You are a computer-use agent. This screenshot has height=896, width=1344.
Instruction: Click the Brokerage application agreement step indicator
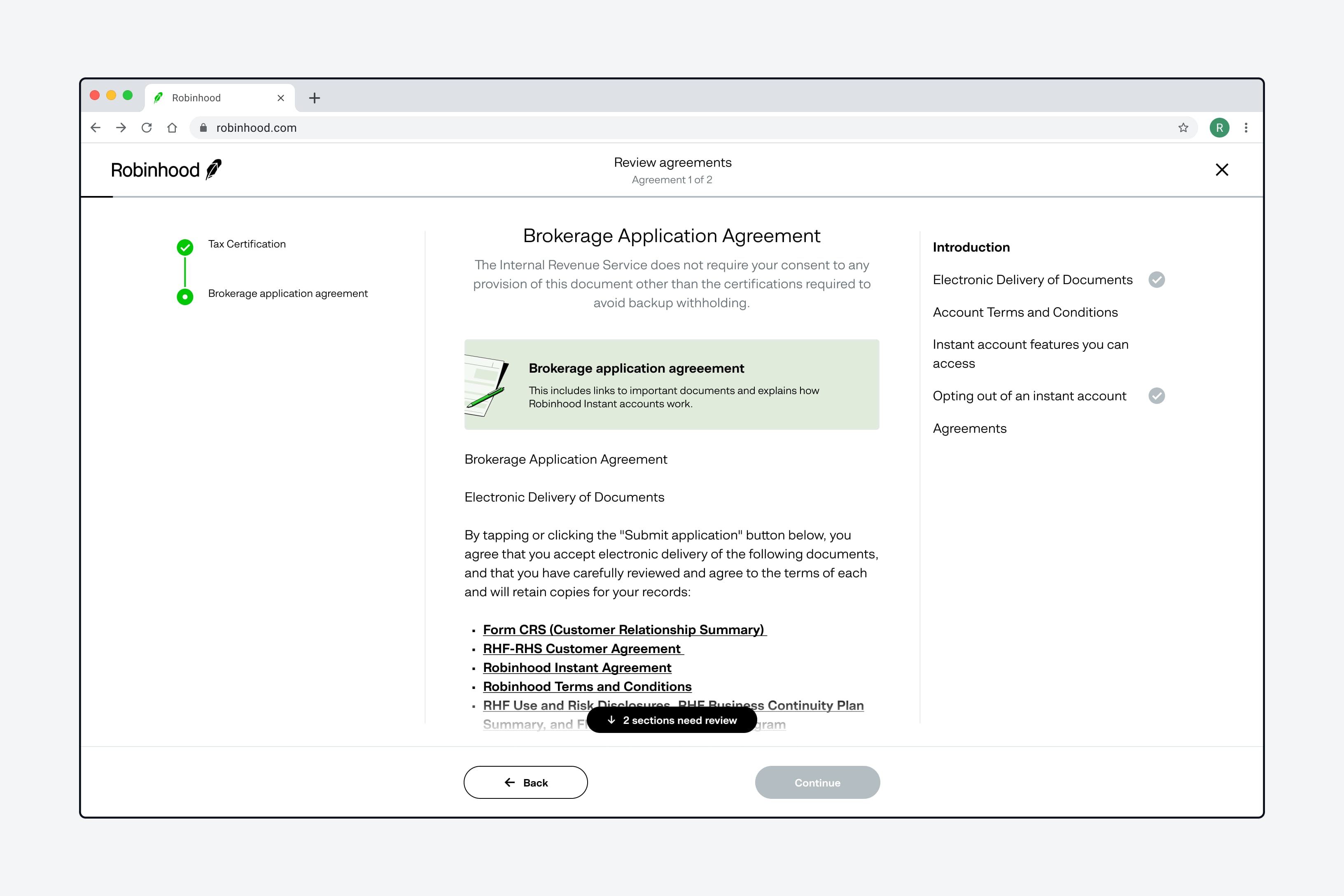184,296
